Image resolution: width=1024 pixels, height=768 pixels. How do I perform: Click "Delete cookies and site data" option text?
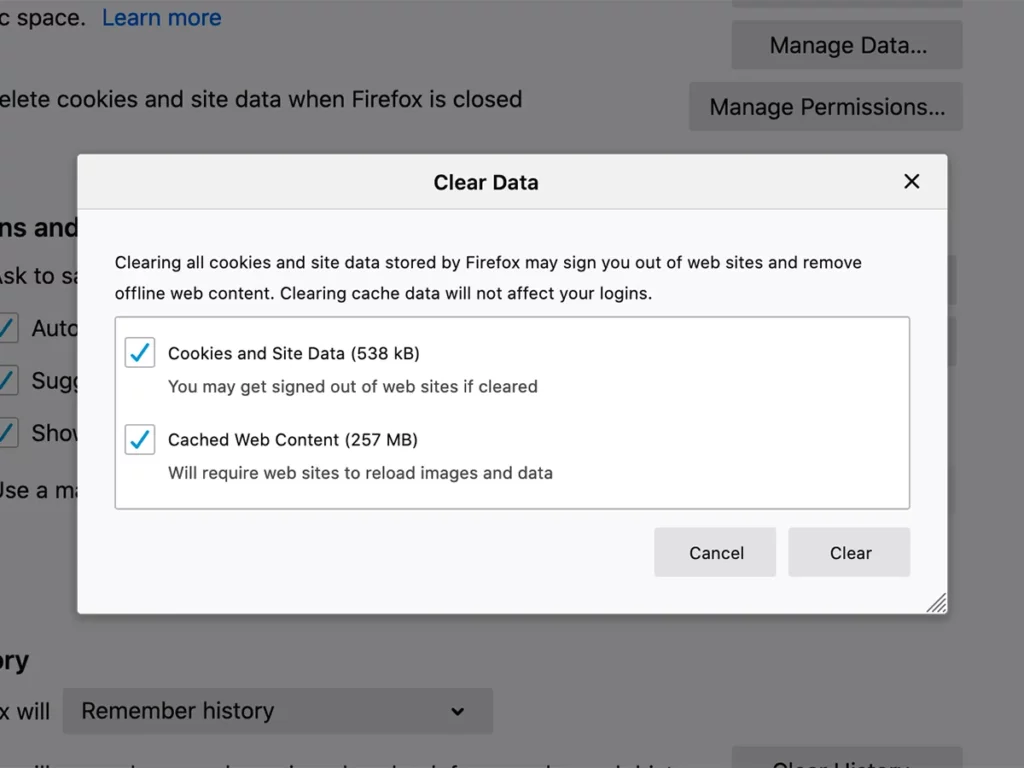262,100
